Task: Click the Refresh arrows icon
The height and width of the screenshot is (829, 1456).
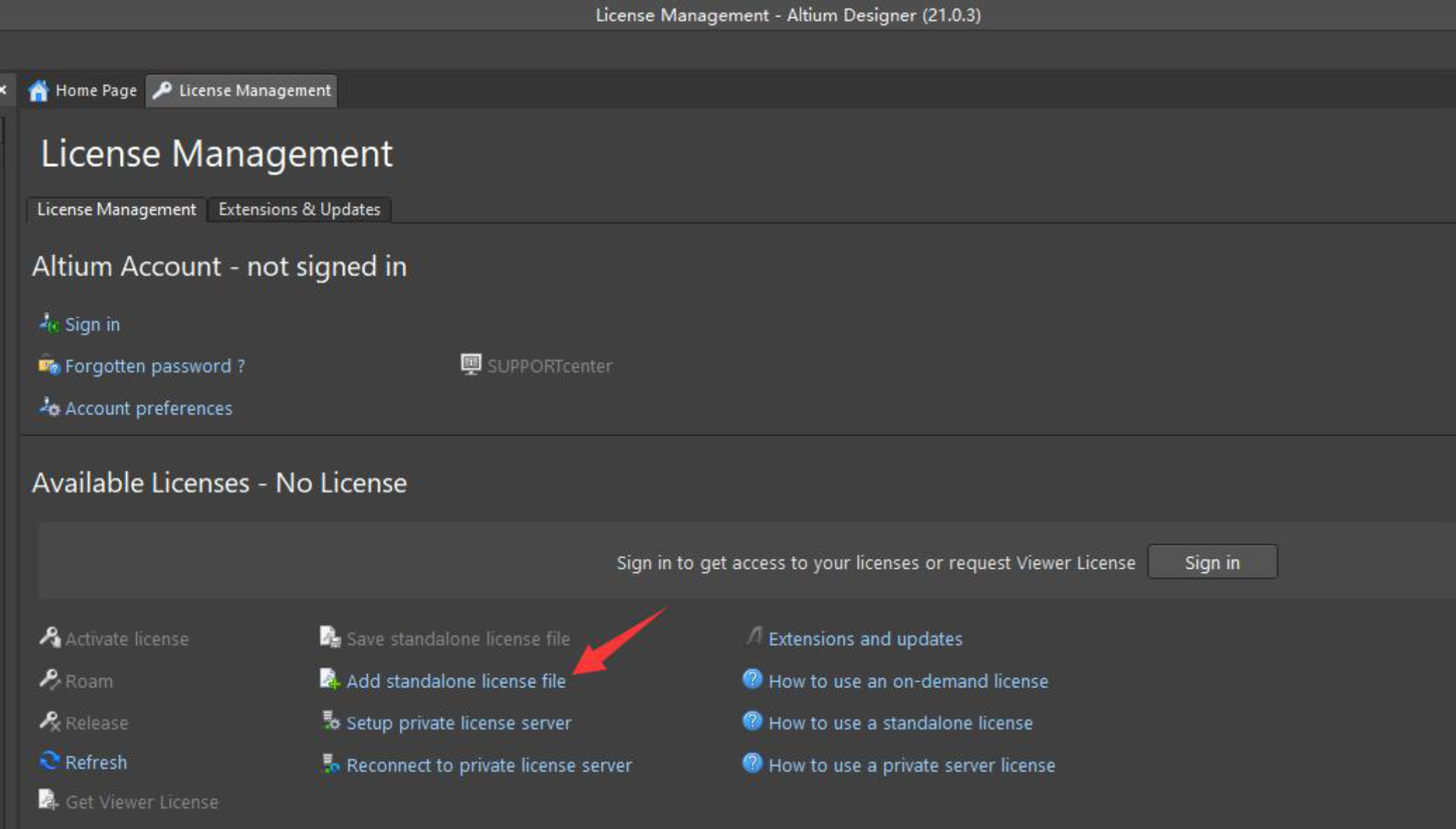Action: (x=49, y=761)
